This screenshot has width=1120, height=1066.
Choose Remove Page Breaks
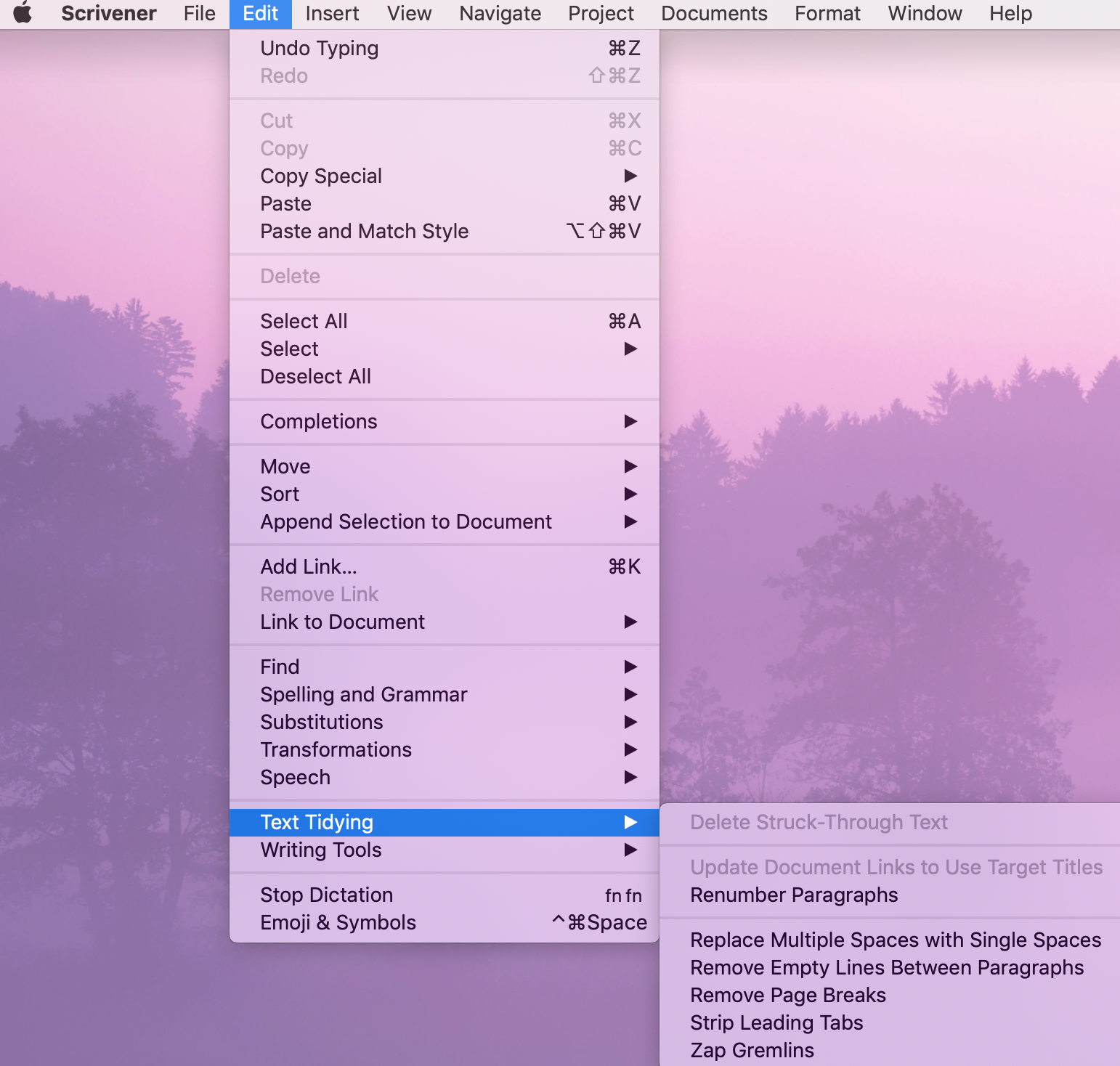[890, 995]
